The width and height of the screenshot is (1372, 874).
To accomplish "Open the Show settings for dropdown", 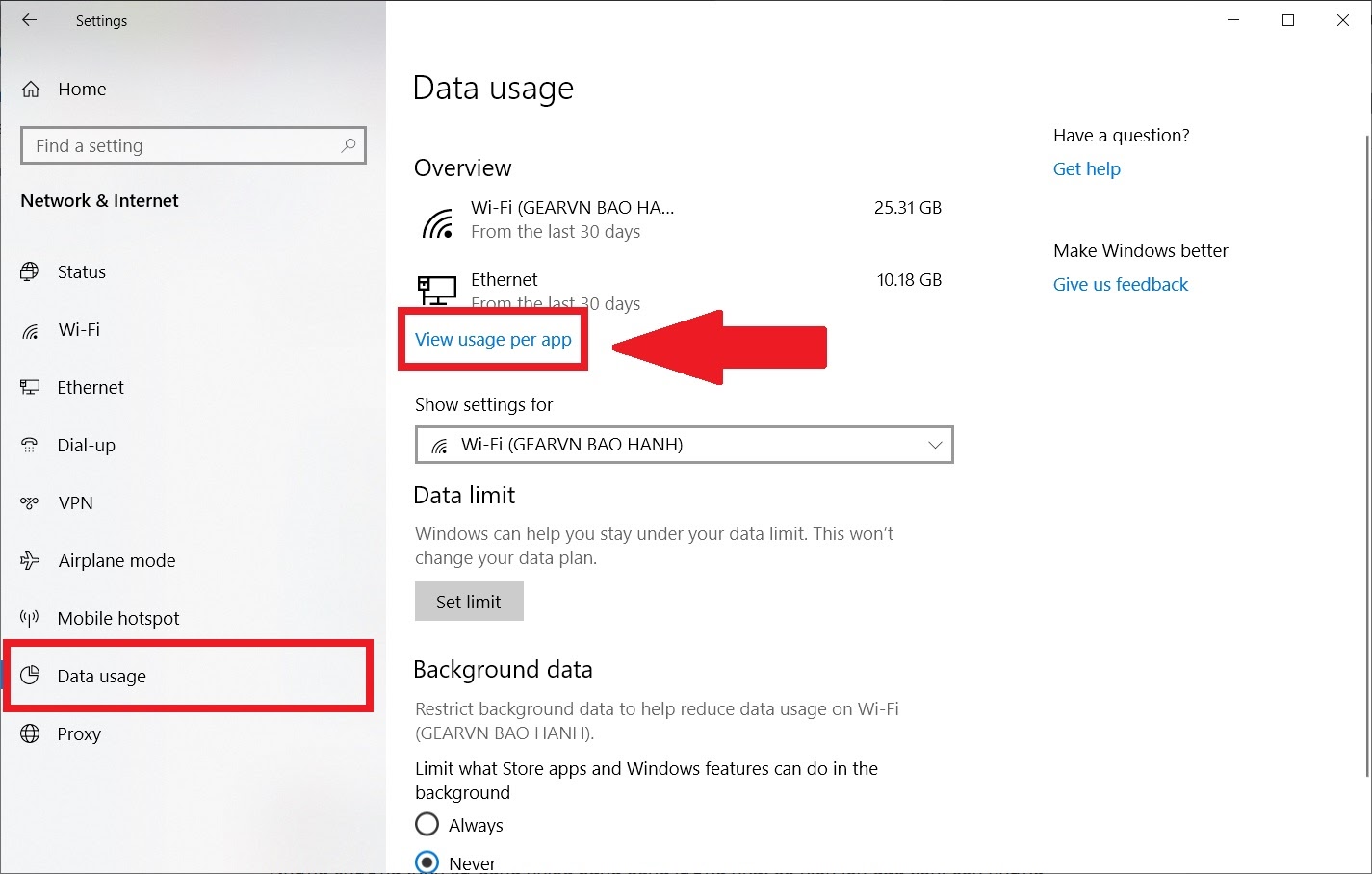I will 685,445.
